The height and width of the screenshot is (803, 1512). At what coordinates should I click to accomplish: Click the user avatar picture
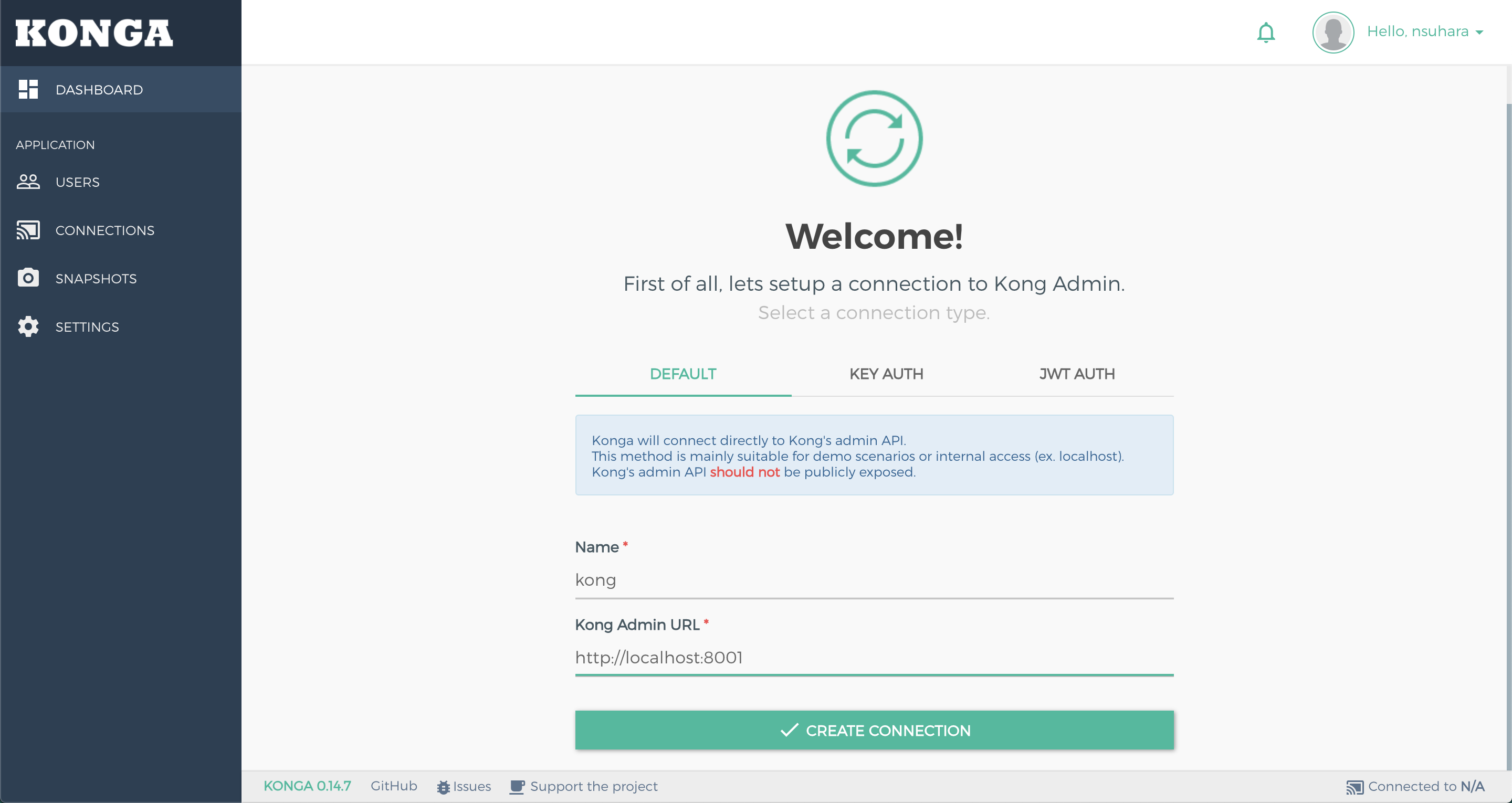pos(1333,31)
